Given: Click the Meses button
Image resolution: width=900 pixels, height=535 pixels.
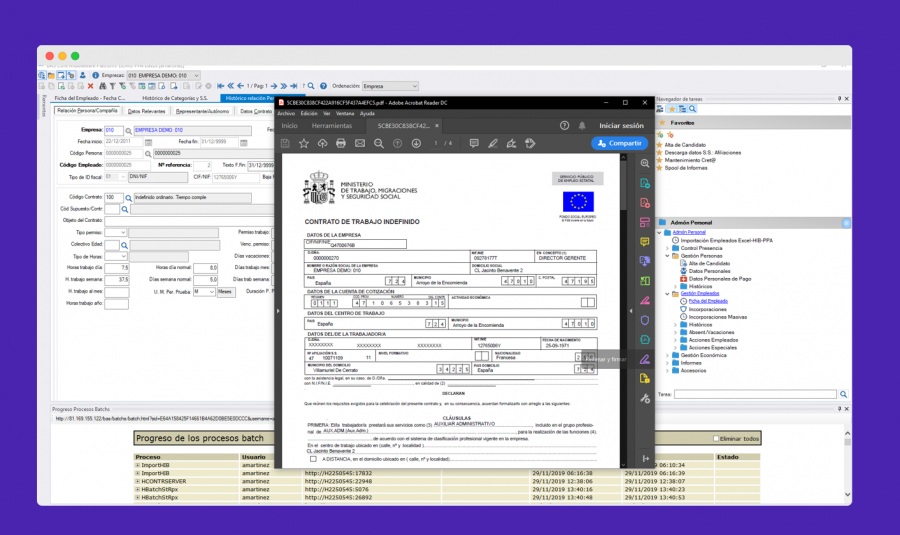Looking at the screenshot, I should click(225, 292).
